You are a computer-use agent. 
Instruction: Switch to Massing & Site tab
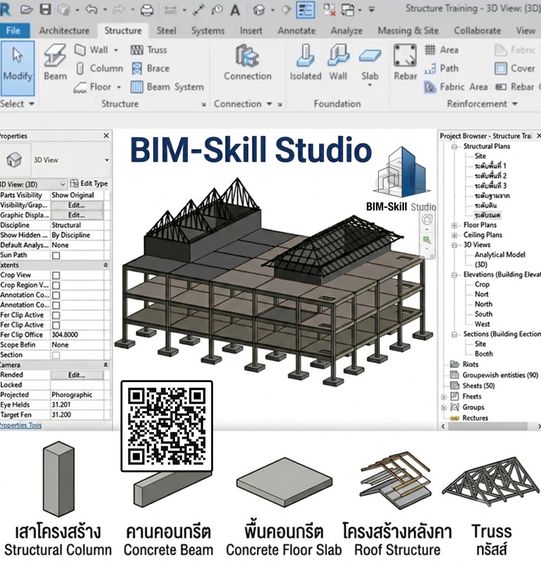(408, 31)
